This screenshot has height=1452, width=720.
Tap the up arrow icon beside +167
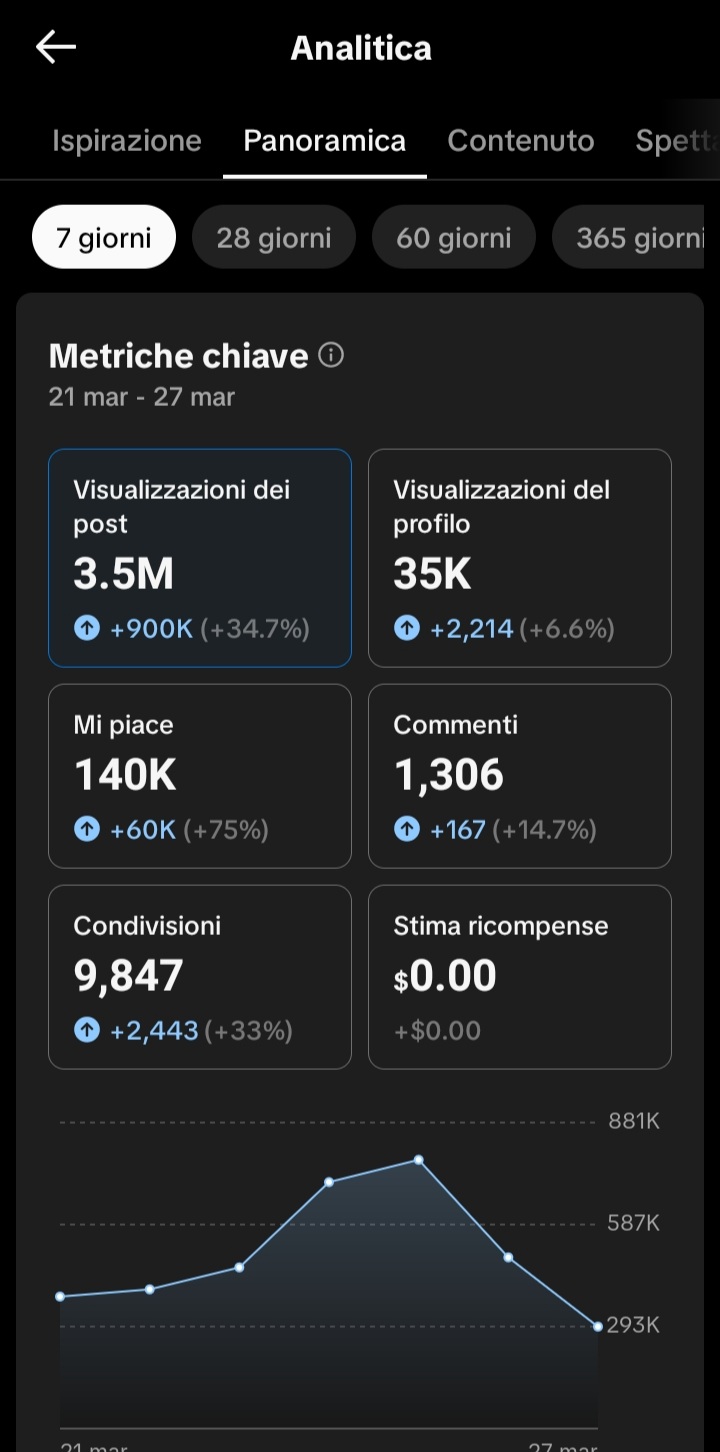coord(407,830)
